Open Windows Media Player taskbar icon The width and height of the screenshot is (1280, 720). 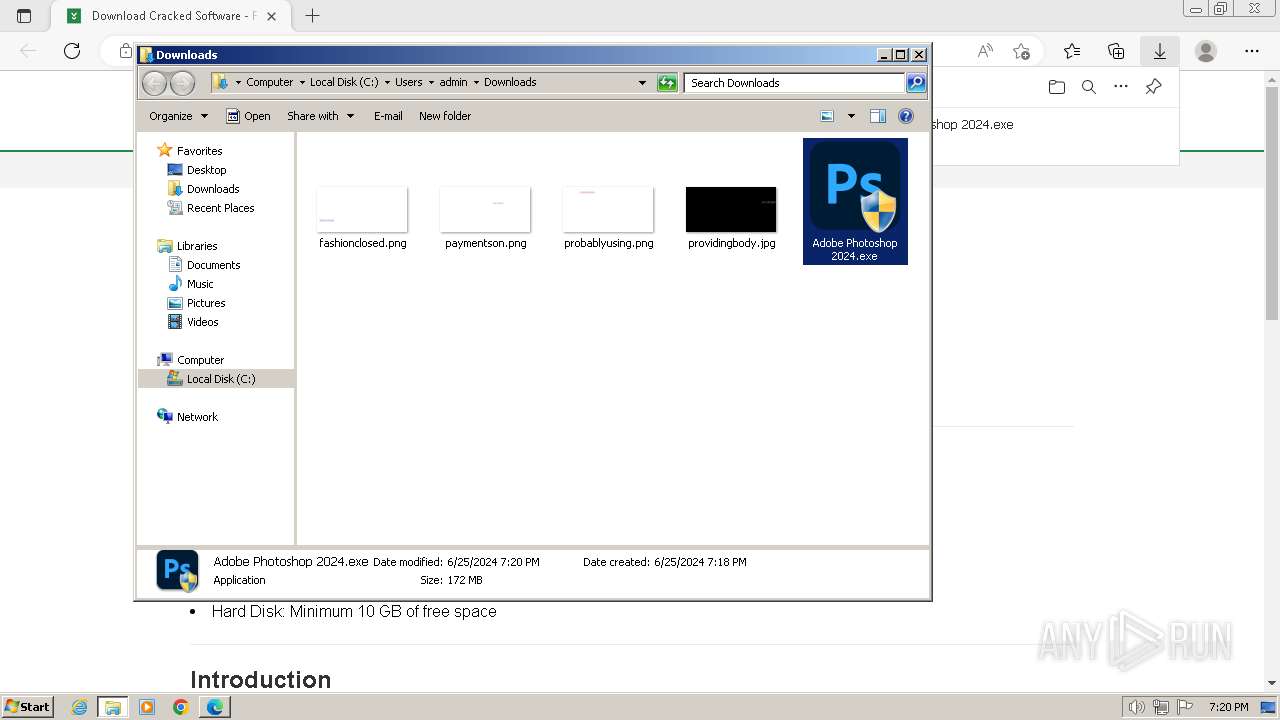147,707
